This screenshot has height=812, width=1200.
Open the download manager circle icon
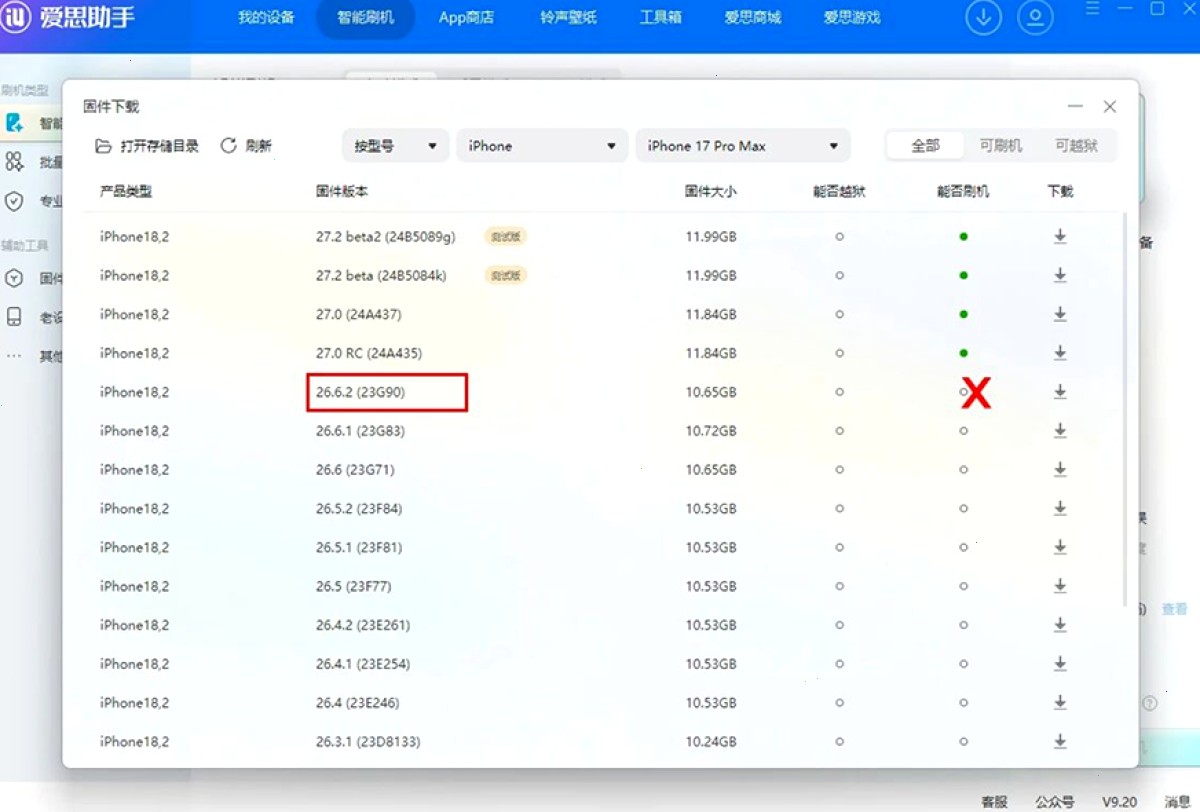pos(984,18)
